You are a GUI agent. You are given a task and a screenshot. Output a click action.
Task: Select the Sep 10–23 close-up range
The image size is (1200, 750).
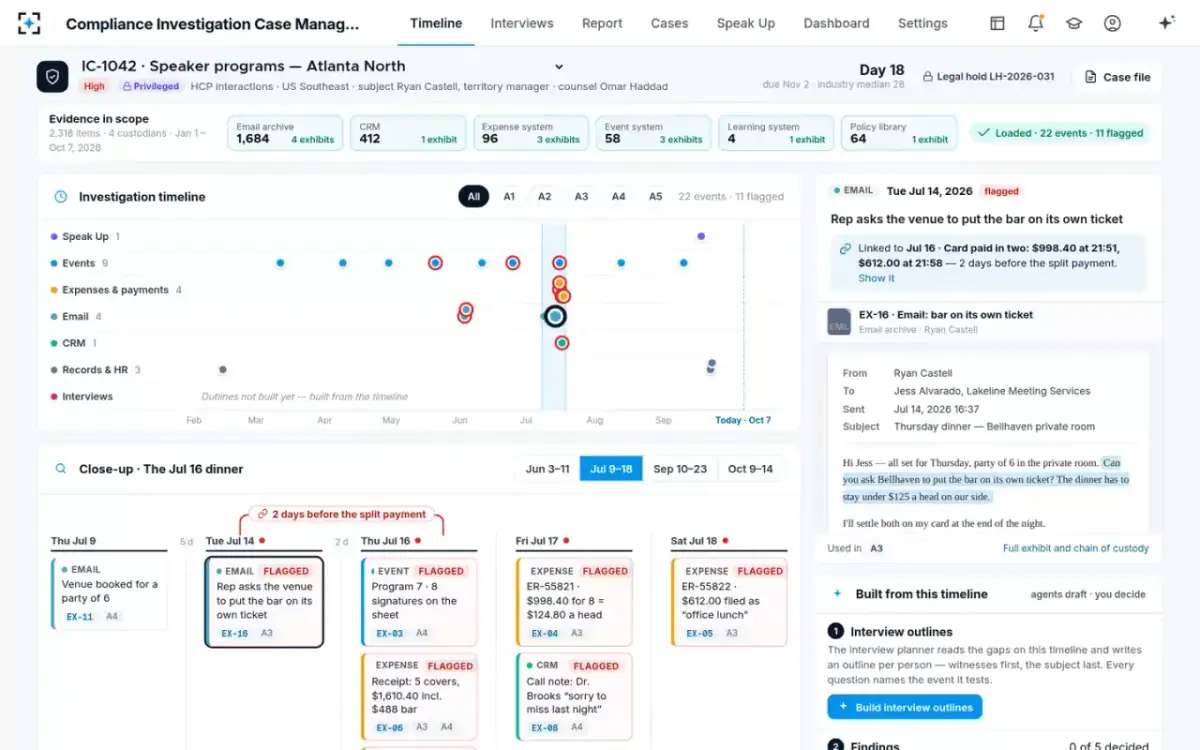click(x=680, y=469)
